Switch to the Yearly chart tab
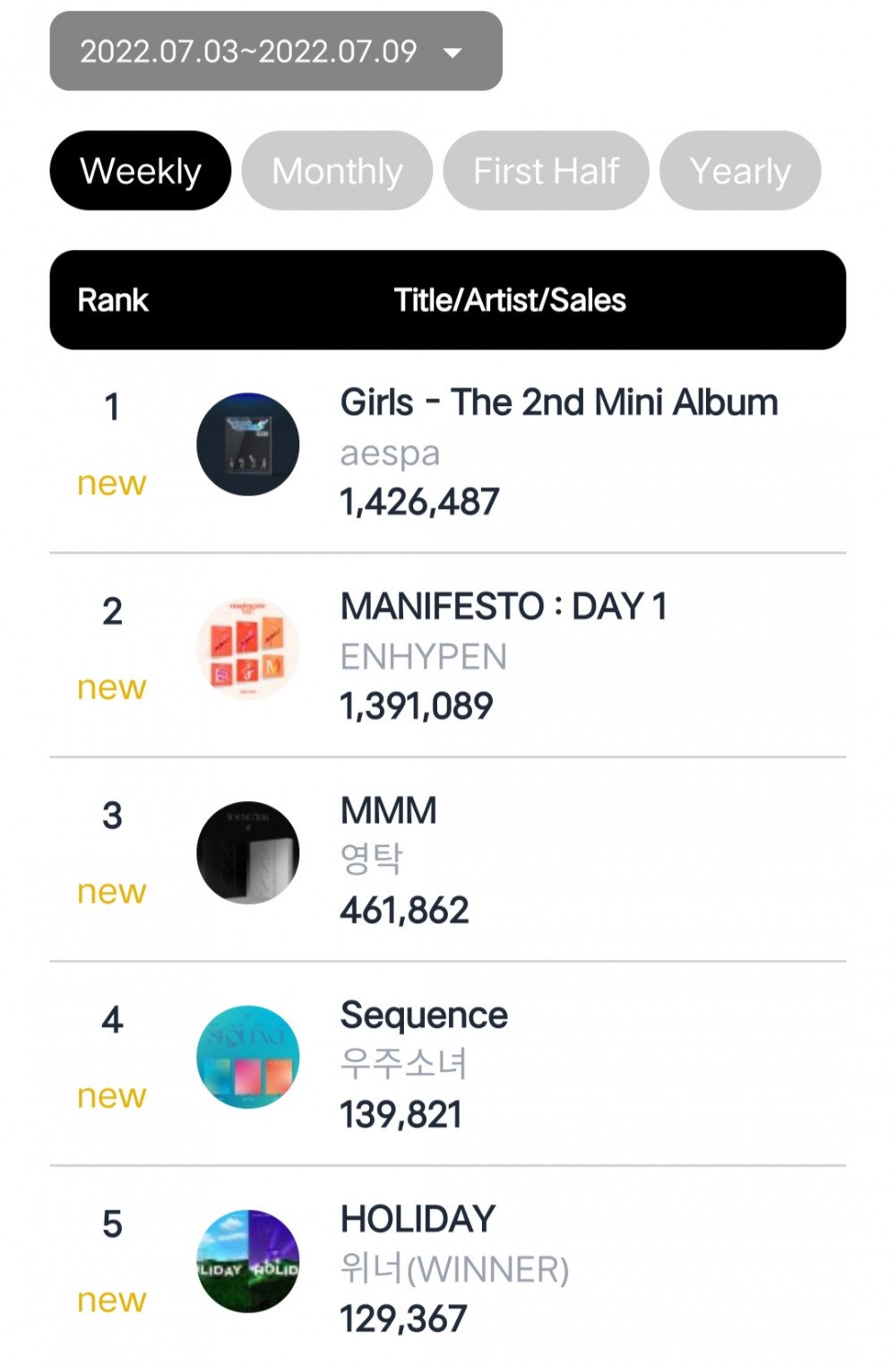This screenshot has width=896, height=1365. (x=740, y=170)
